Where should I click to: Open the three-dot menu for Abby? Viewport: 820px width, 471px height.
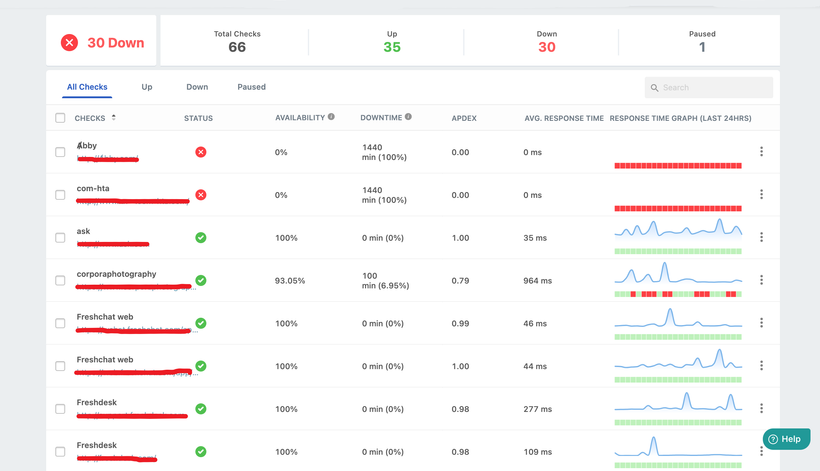[x=761, y=152]
